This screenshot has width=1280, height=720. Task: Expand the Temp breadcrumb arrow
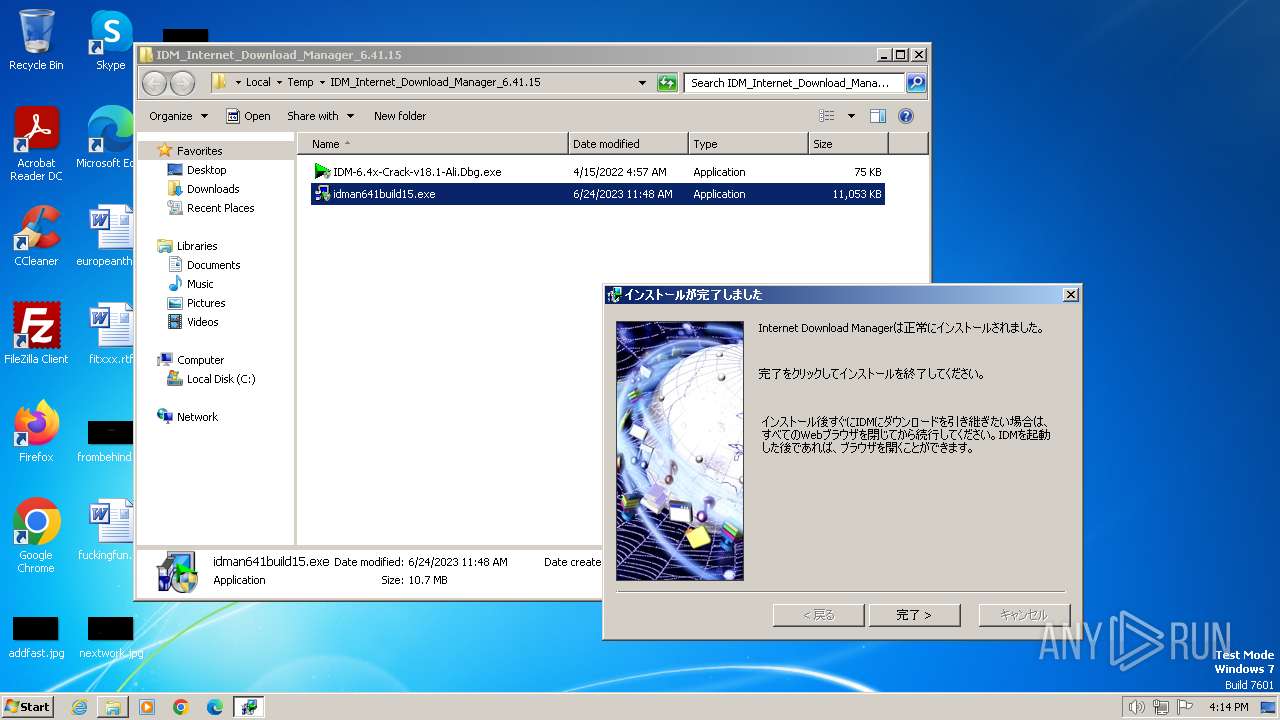click(322, 83)
